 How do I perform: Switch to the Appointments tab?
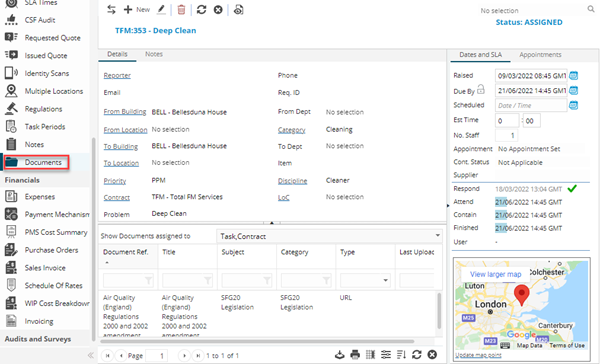point(540,55)
